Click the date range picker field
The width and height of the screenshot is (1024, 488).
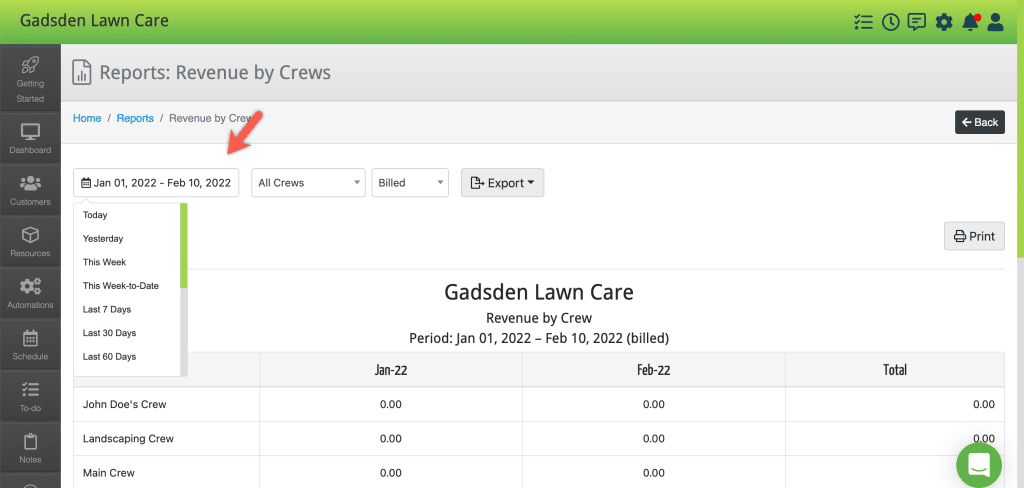click(x=156, y=183)
